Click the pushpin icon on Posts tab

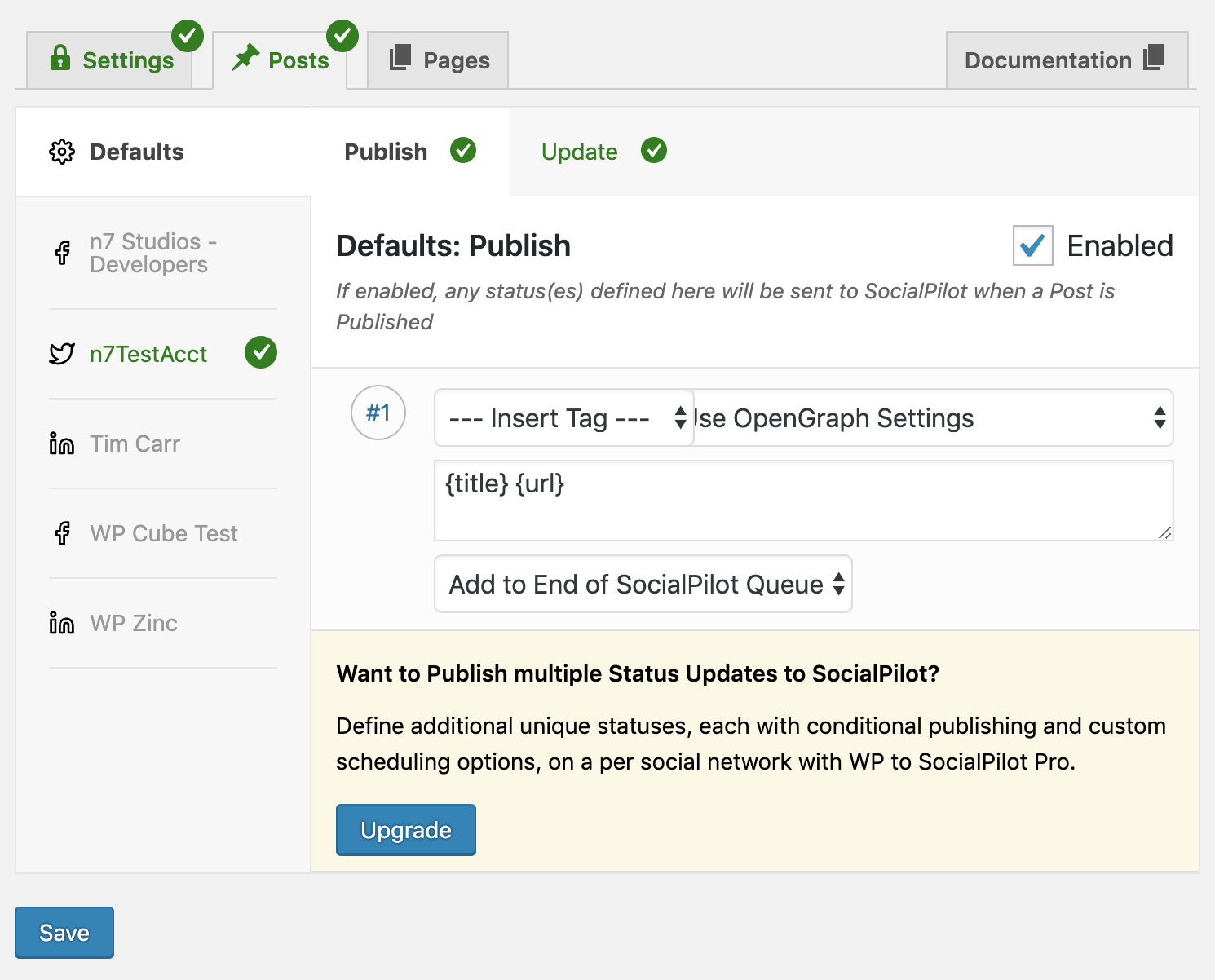point(245,58)
